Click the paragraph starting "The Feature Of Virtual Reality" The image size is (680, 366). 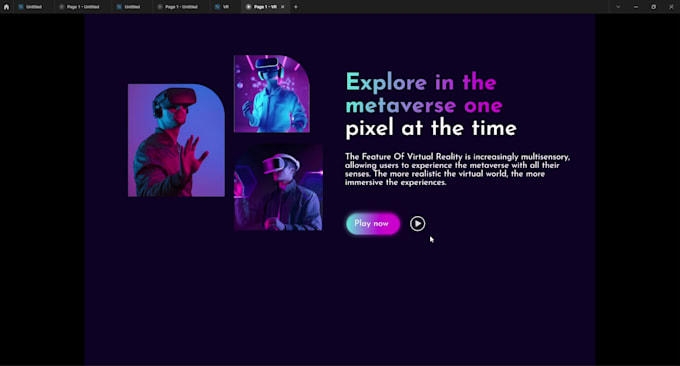[x=458, y=169]
